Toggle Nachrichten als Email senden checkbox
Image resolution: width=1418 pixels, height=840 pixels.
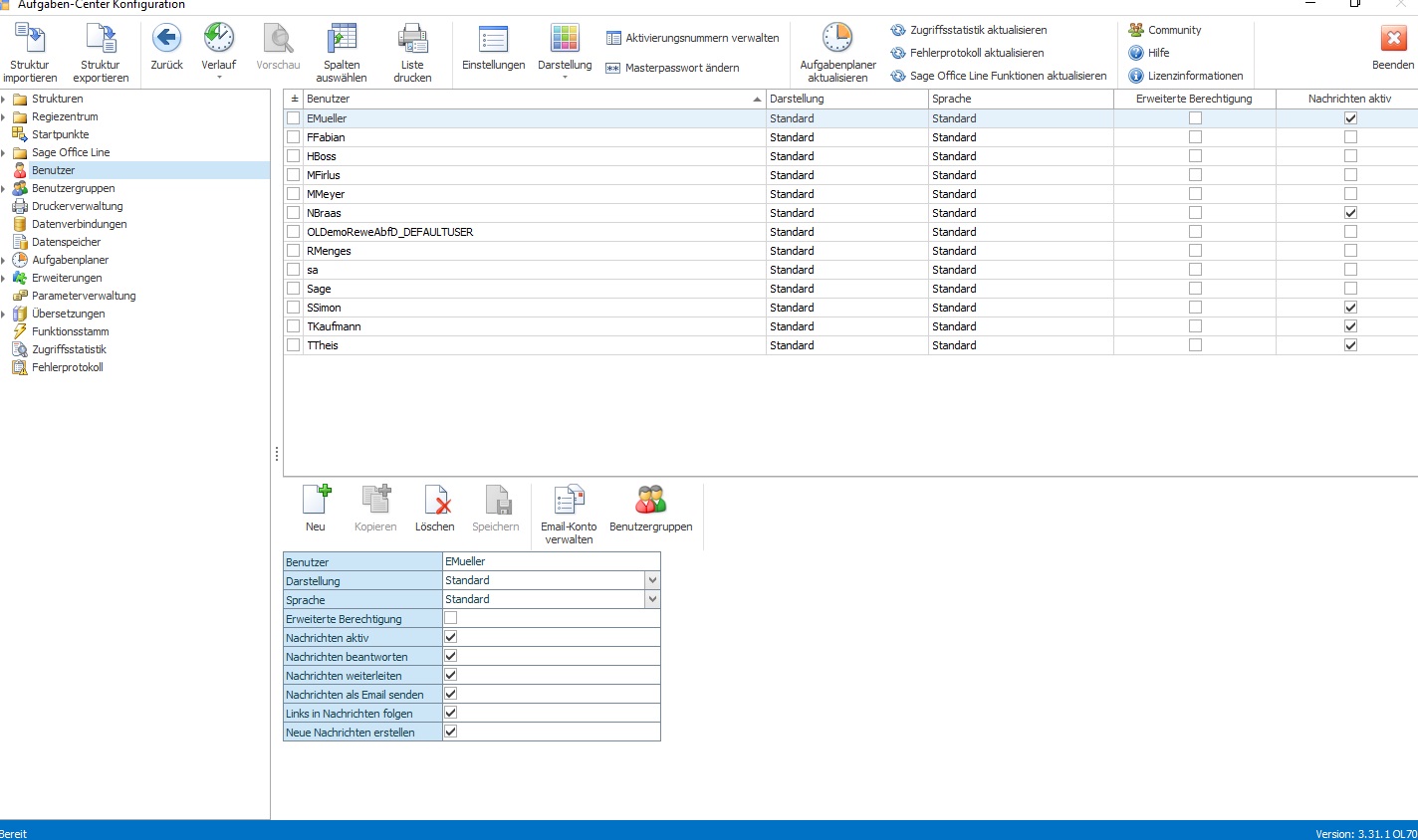pos(451,695)
